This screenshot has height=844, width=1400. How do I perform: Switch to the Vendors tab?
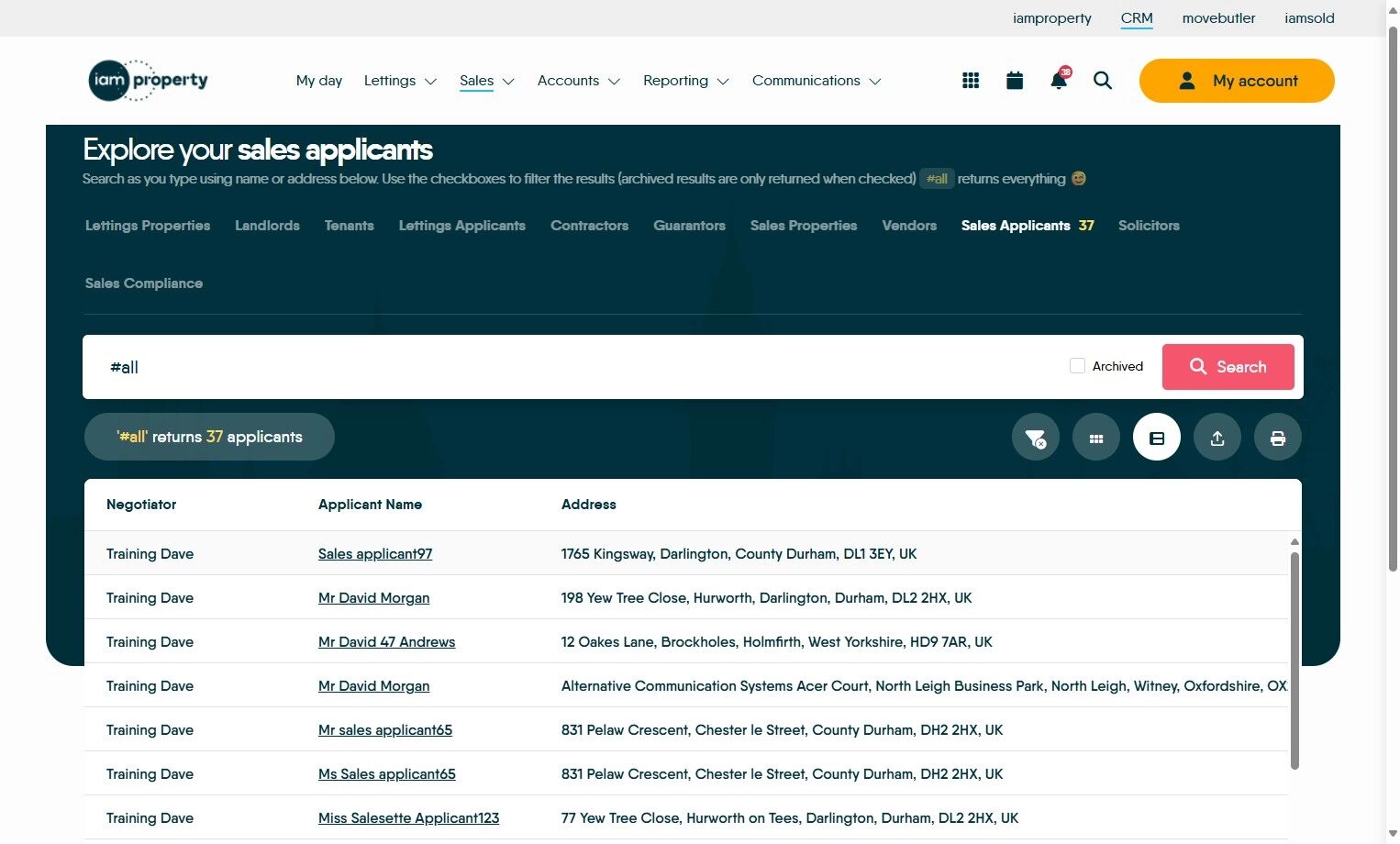click(x=909, y=226)
